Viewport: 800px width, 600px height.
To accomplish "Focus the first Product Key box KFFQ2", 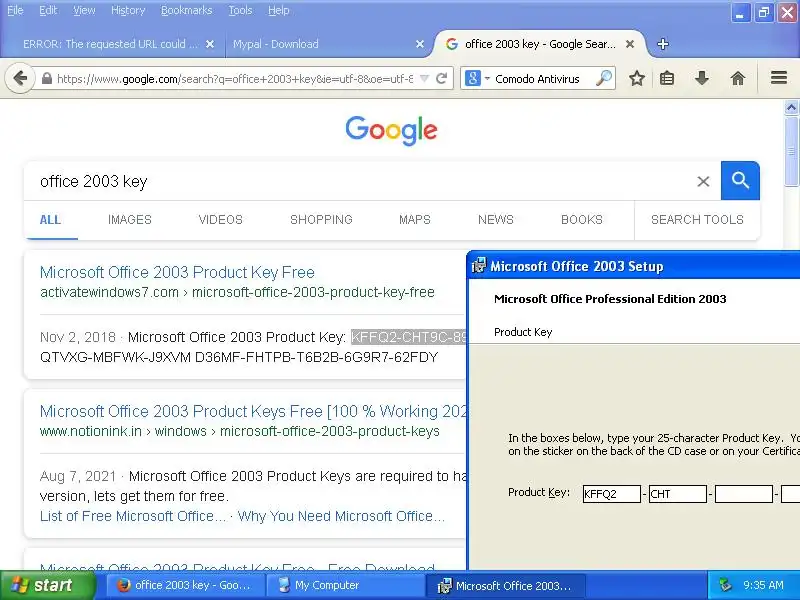I will [x=611, y=494].
